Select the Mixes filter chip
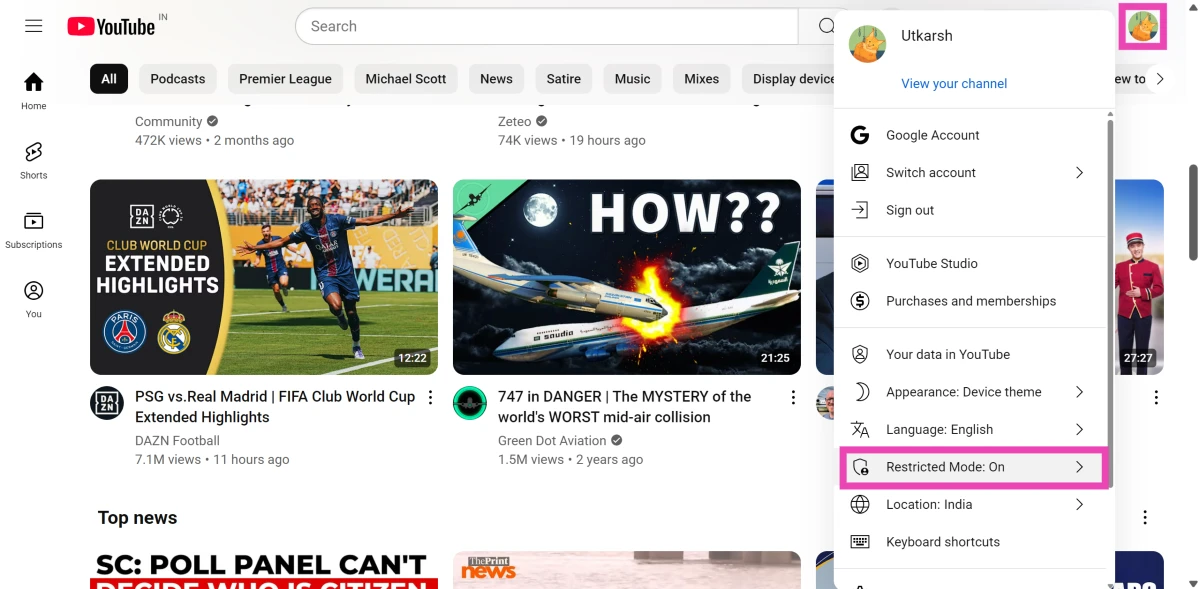The height and width of the screenshot is (589, 1200). [x=701, y=79]
